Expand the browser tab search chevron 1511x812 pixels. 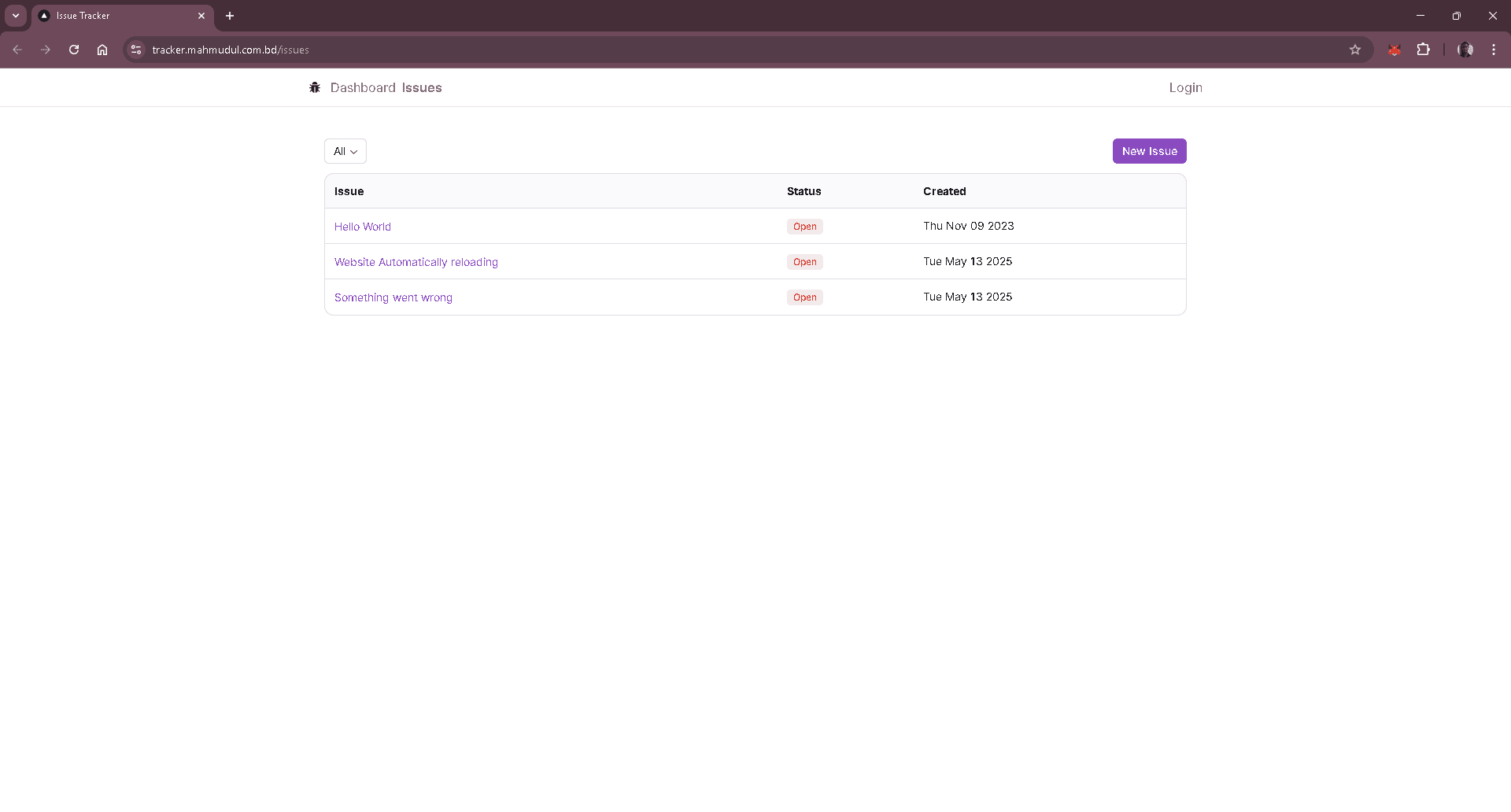click(15, 15)
